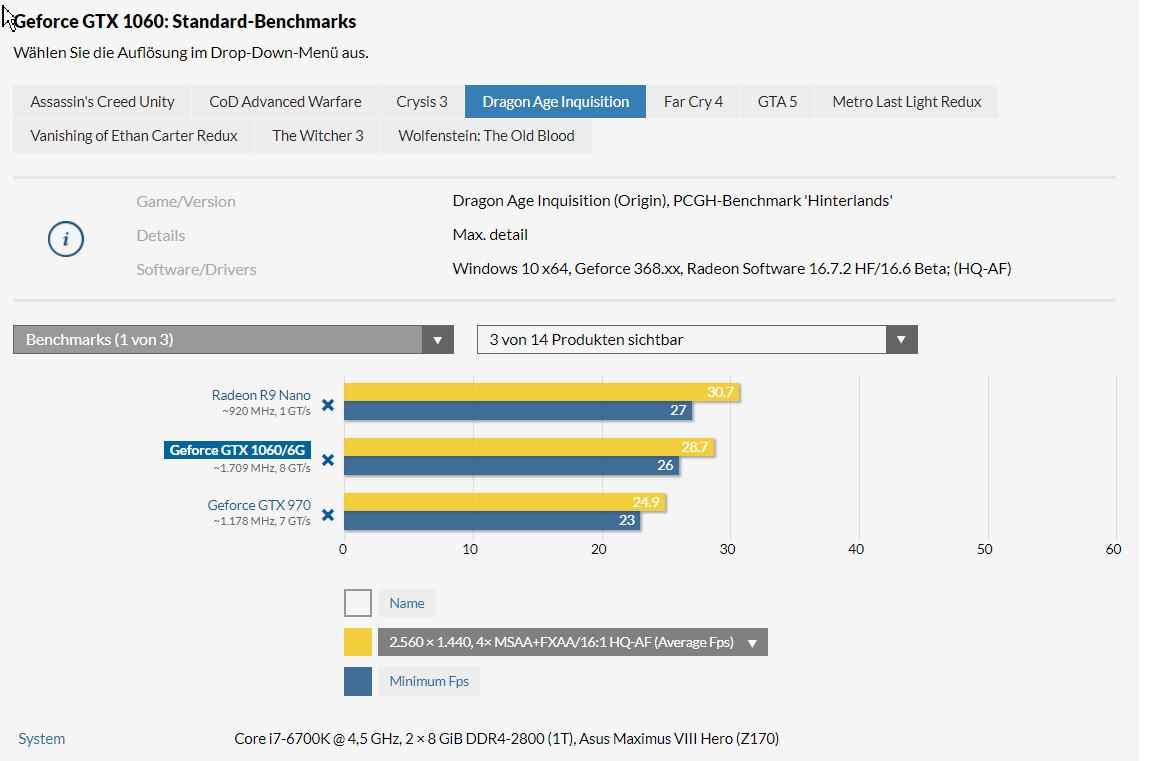Show The Witcher 3 benchmarks tab
The width and height of the screenshot is (1152, 761).
318,136
